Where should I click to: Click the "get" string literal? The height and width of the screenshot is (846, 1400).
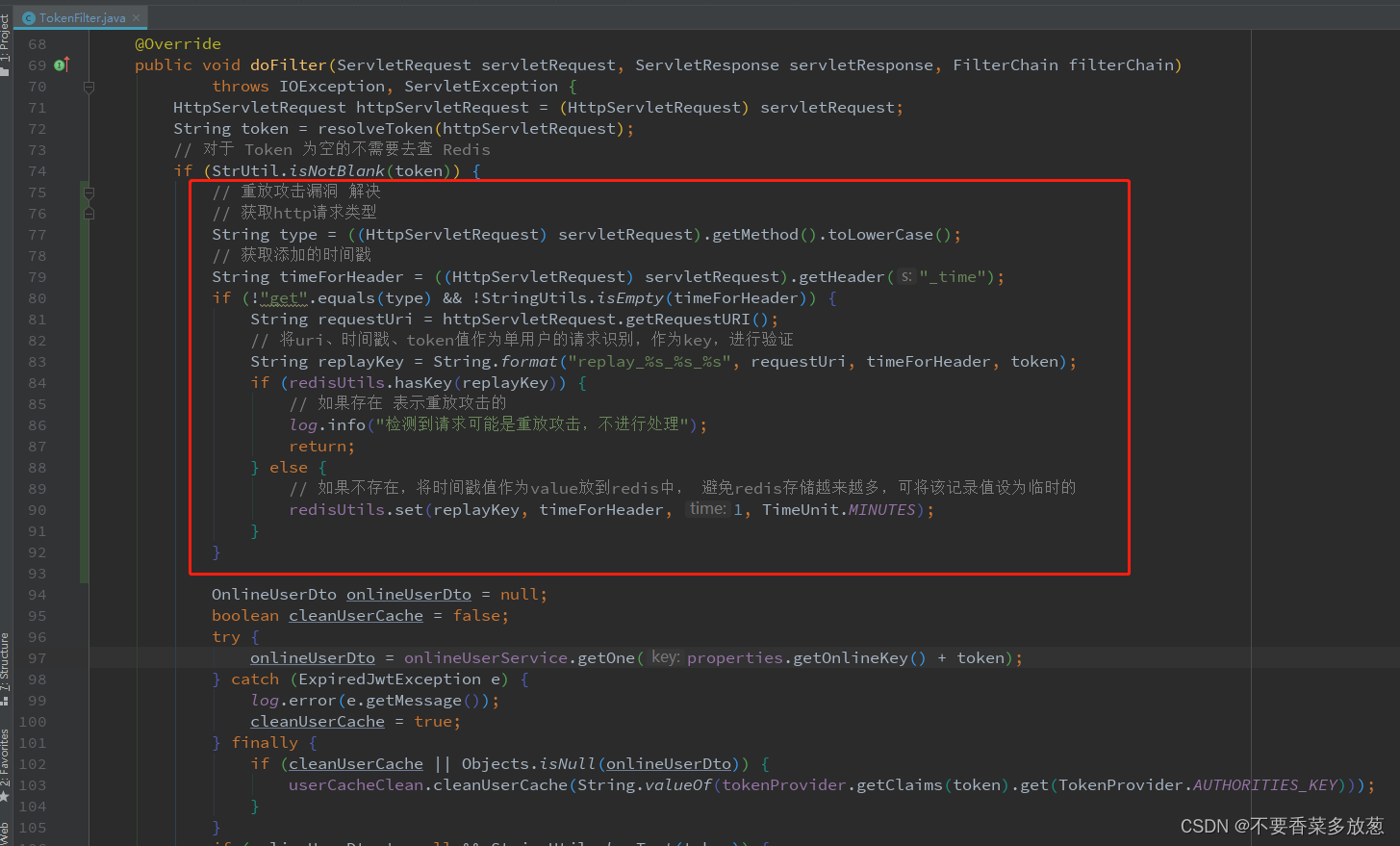284,298
